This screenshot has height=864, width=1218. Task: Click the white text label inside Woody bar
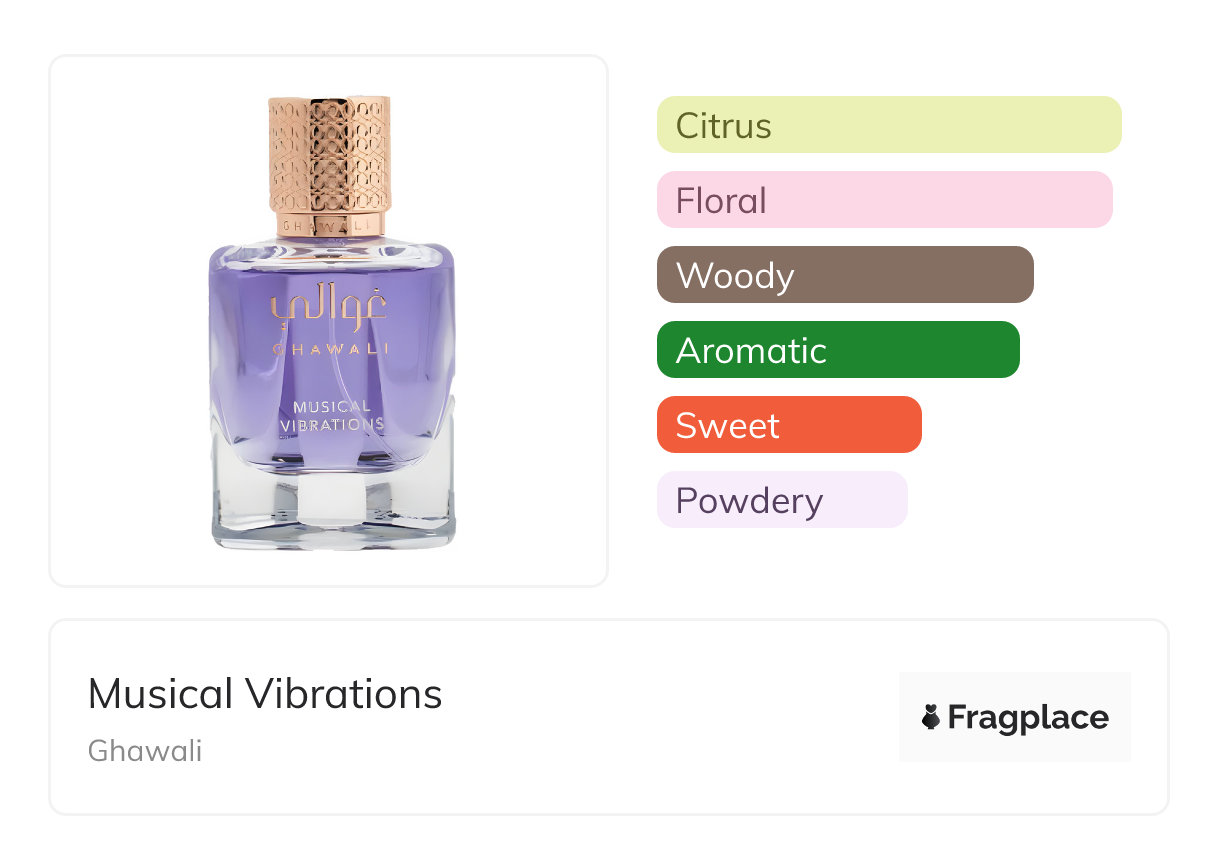735,276
